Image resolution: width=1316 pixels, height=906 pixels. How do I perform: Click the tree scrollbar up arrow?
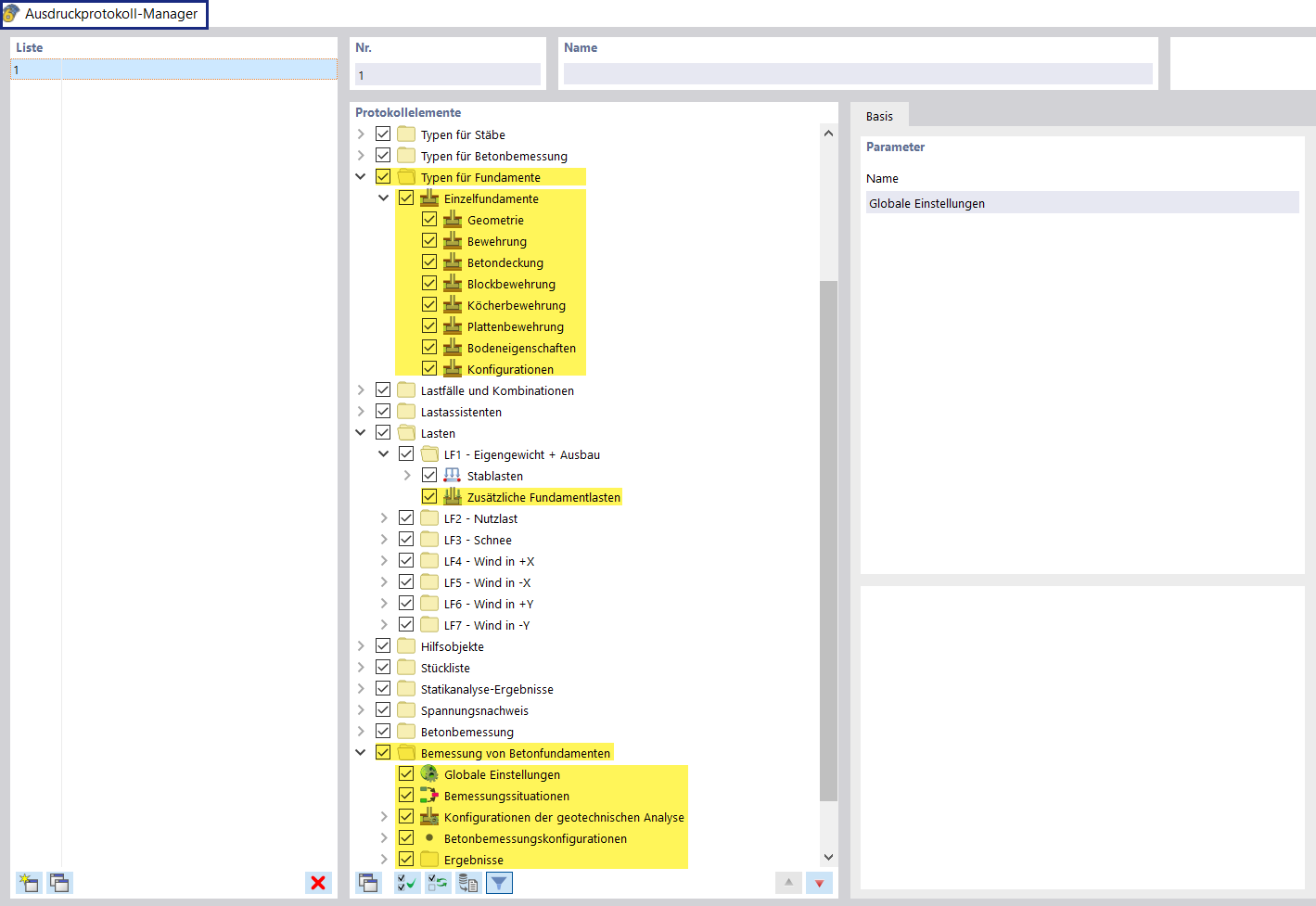click(829, 134)
